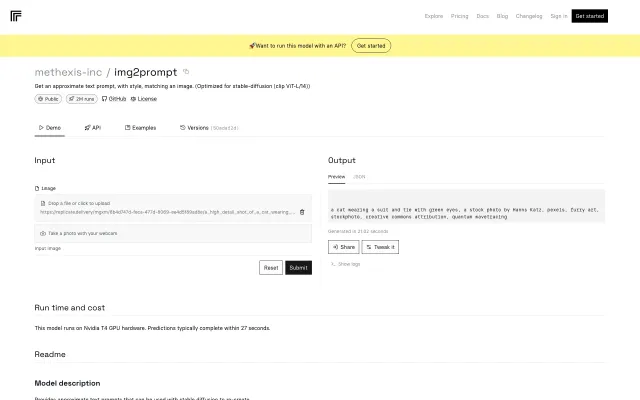Open the Examples tab
Viewport: 640px width, 400px height.
pyautogui.click(x=140, y=128)
